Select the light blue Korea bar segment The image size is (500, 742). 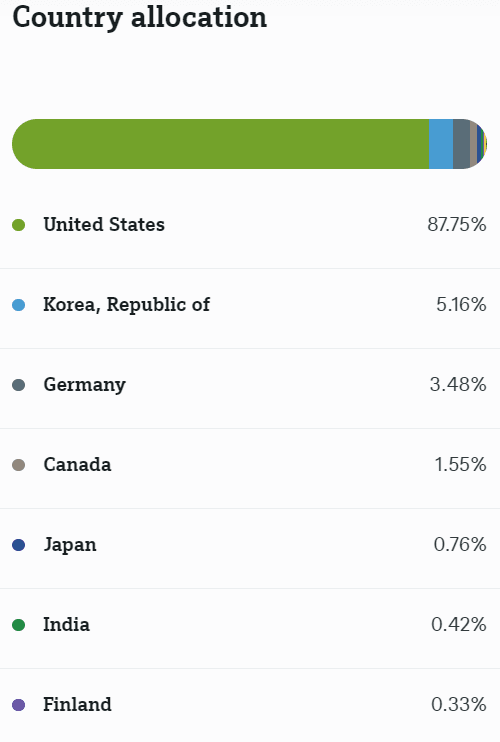441,144
